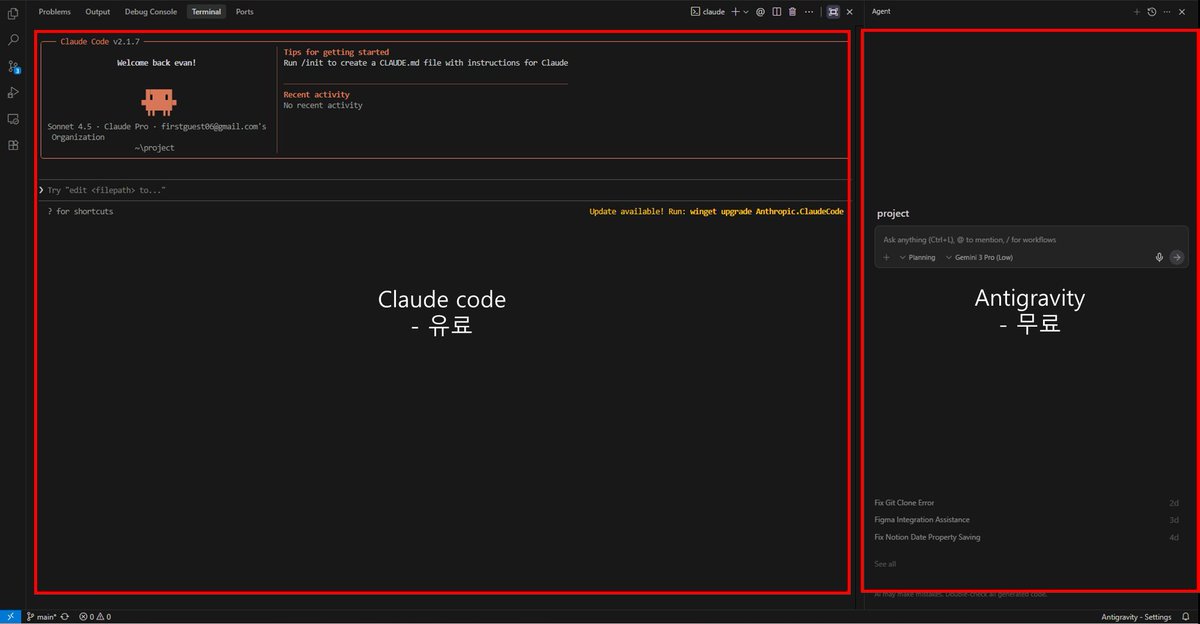Switch to the Ports tab
The image size is (1200, 624).
244,12
